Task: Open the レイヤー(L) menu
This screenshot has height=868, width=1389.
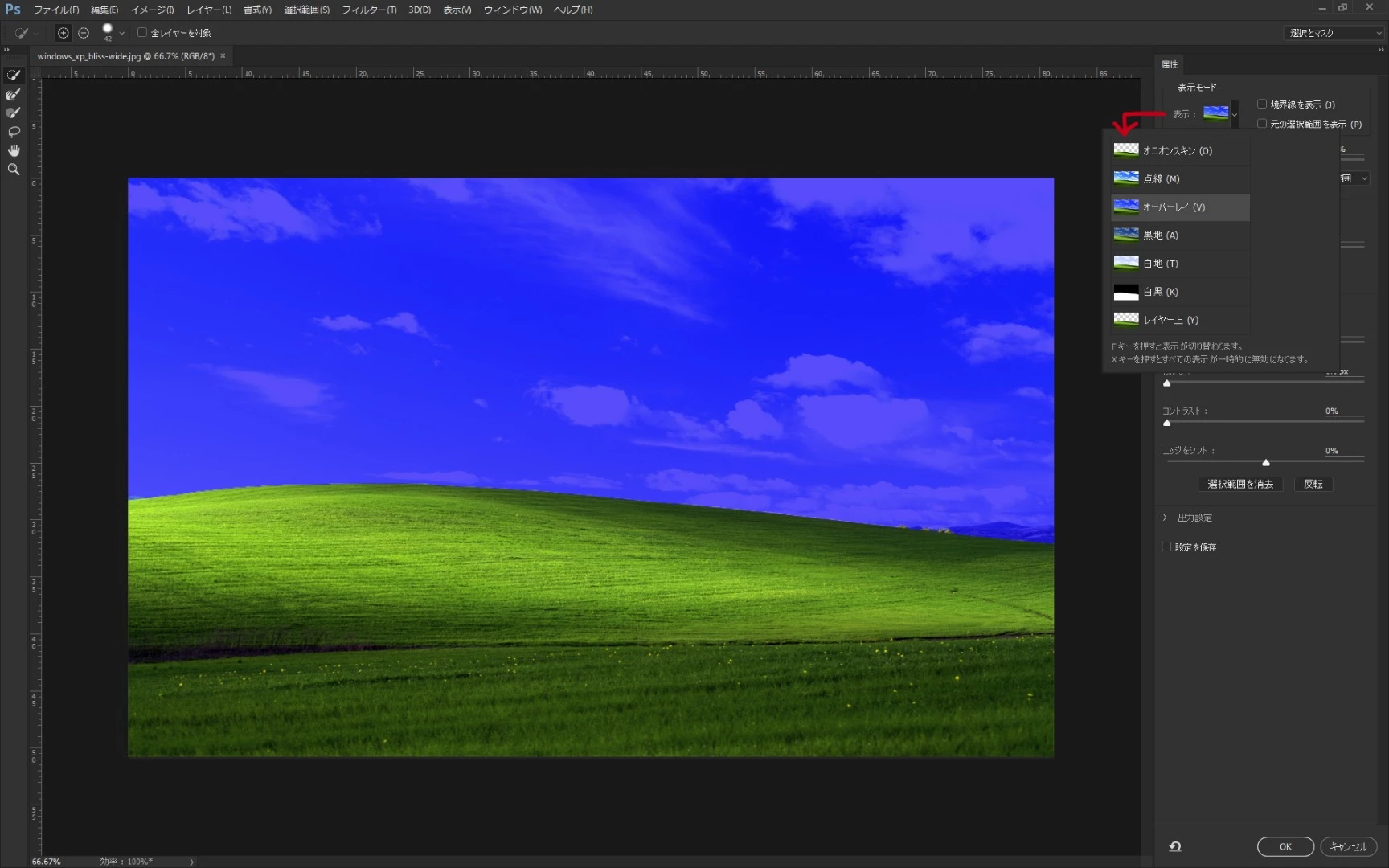Action: pyautogui.click(x=209, y=10)
